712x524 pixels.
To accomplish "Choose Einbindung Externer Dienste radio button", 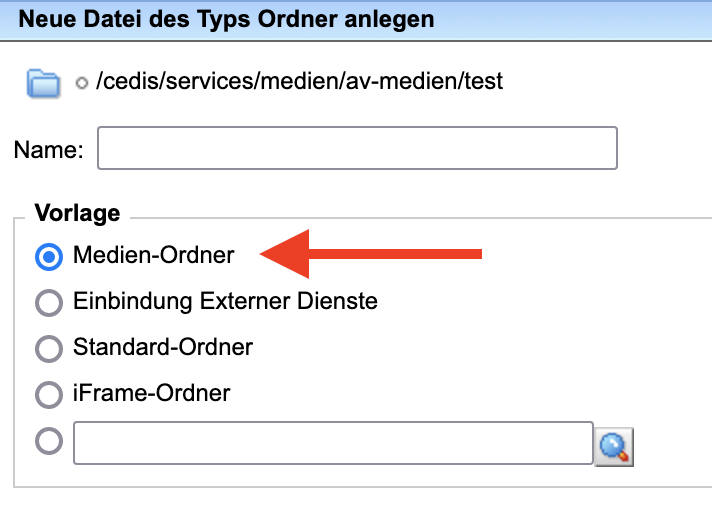I will (49, 303).
